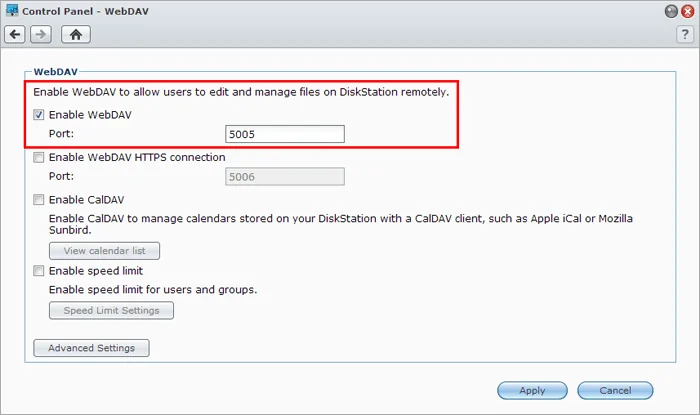Open help with the question mark button
The width and height of the screenshot is (700, 415).
coord(685,34)
